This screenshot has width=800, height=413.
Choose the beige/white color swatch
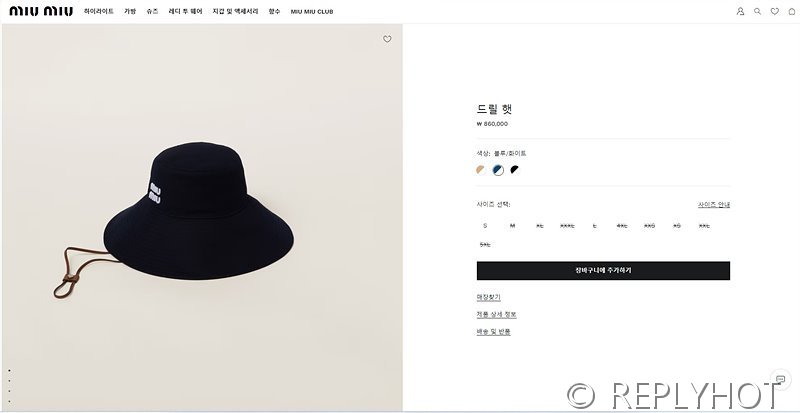pos(481,169)
